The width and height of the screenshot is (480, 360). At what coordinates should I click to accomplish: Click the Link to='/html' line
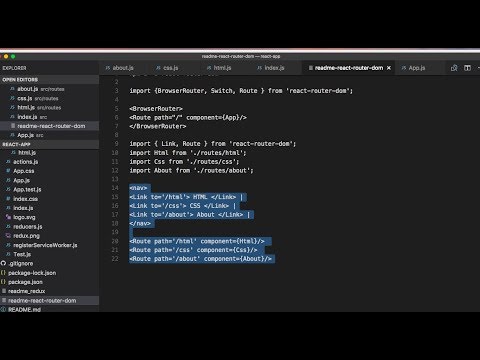pyautogui.click(x=186, y=197)
